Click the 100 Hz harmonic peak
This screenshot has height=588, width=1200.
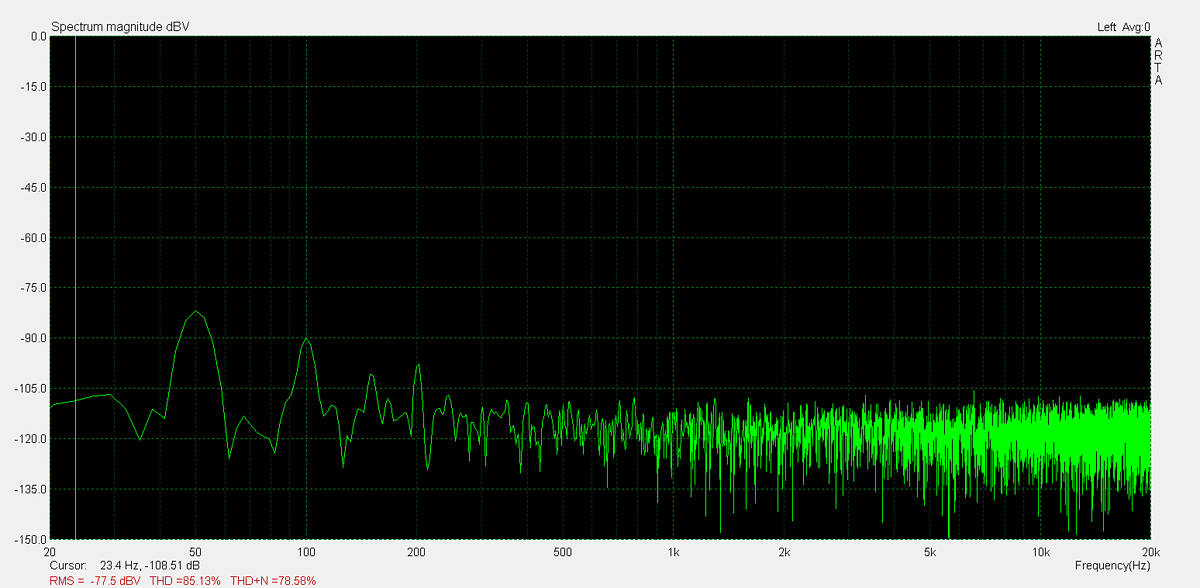307,340
